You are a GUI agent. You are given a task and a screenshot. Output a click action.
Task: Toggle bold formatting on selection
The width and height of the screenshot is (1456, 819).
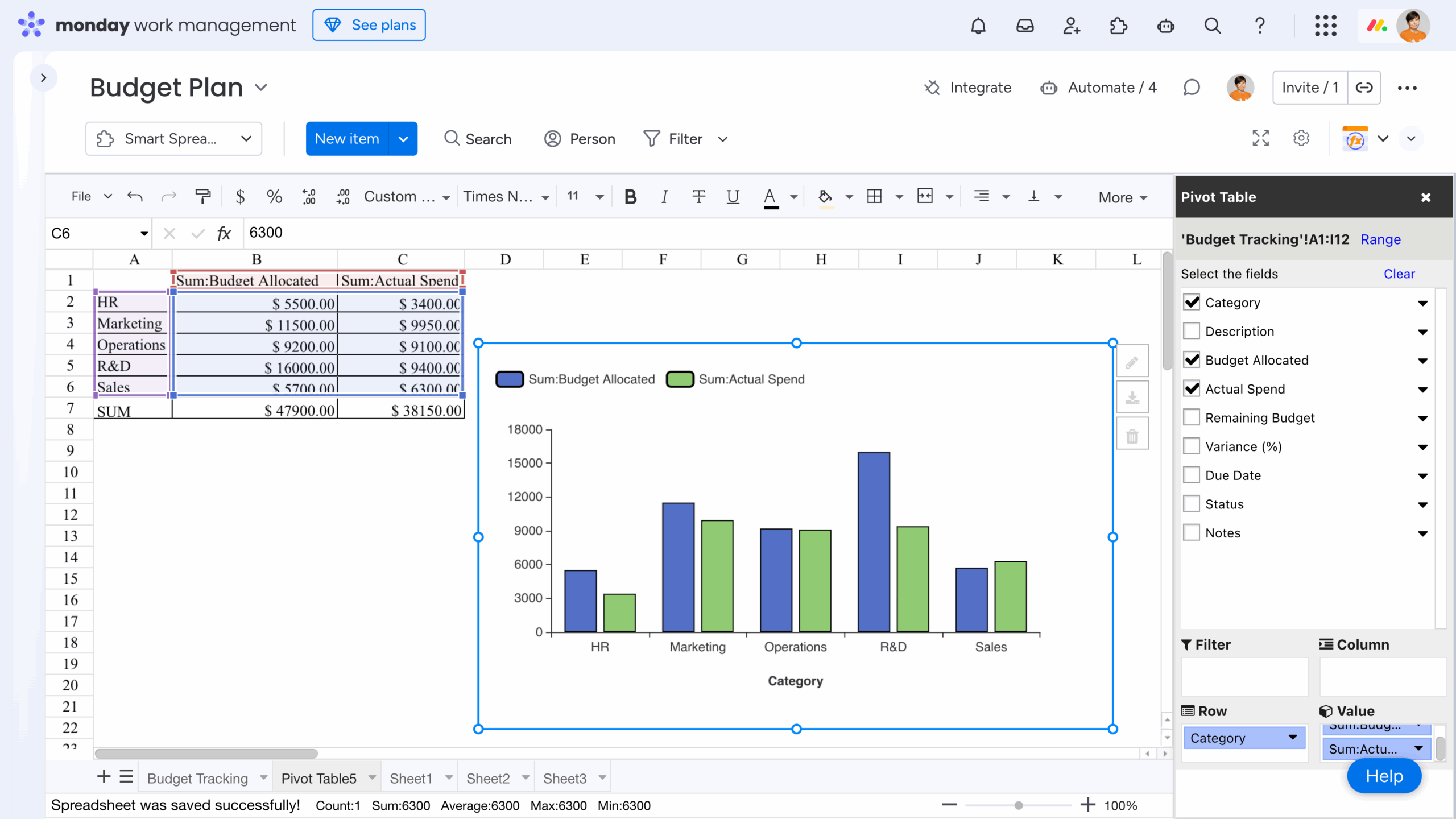(630, 197)
